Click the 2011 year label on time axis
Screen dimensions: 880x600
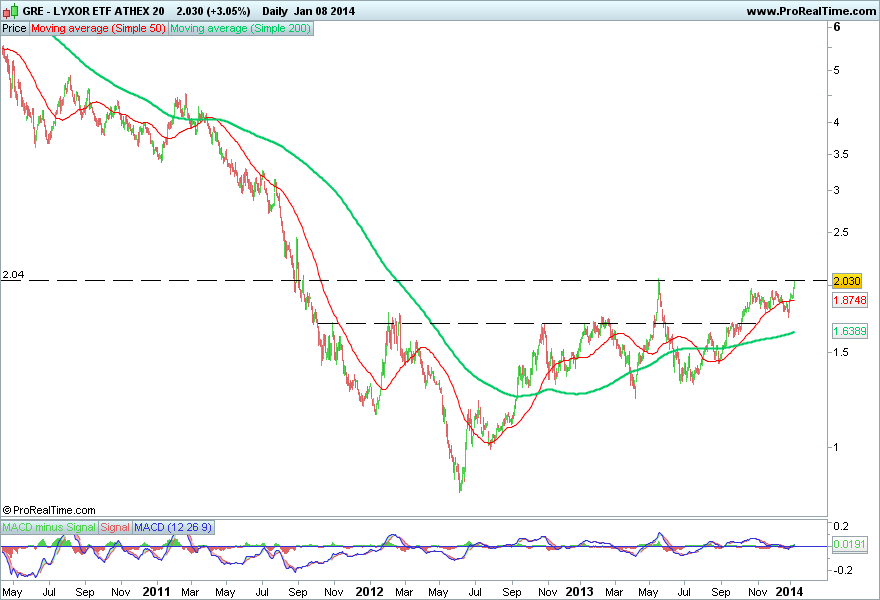coord(157,592)
